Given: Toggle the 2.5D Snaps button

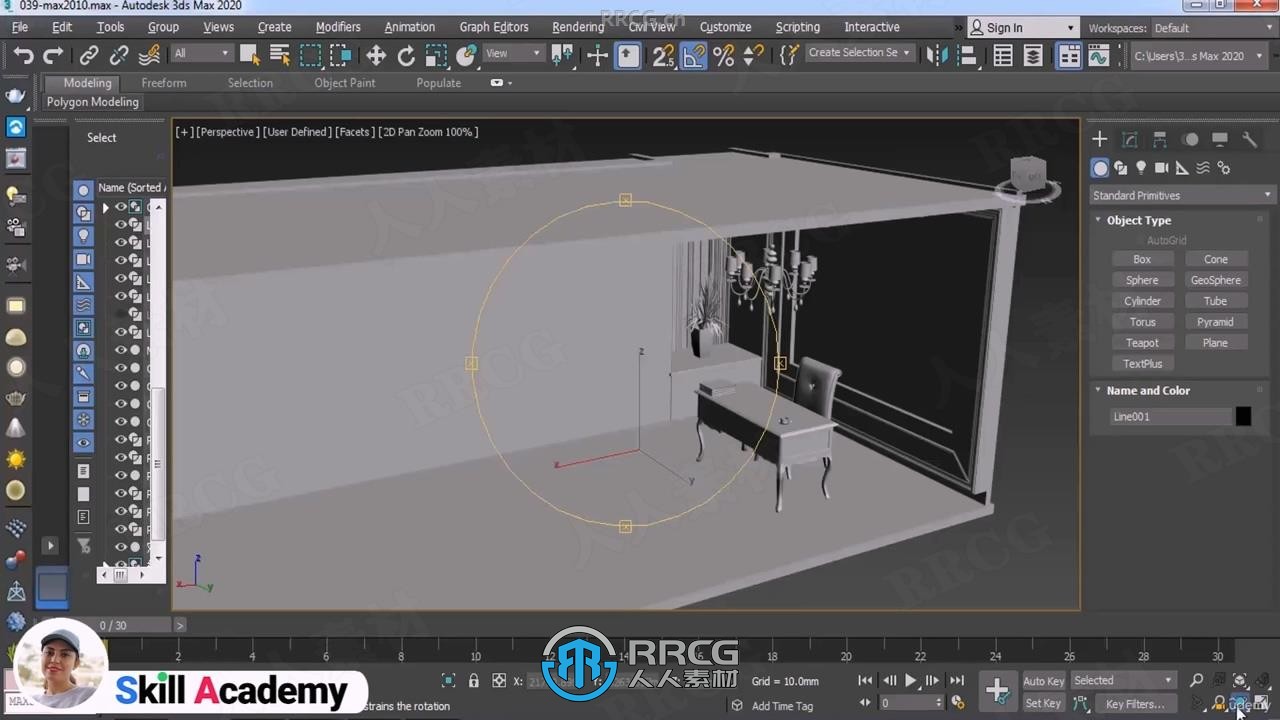Looking at the screenshot, I should coord(663,56).
